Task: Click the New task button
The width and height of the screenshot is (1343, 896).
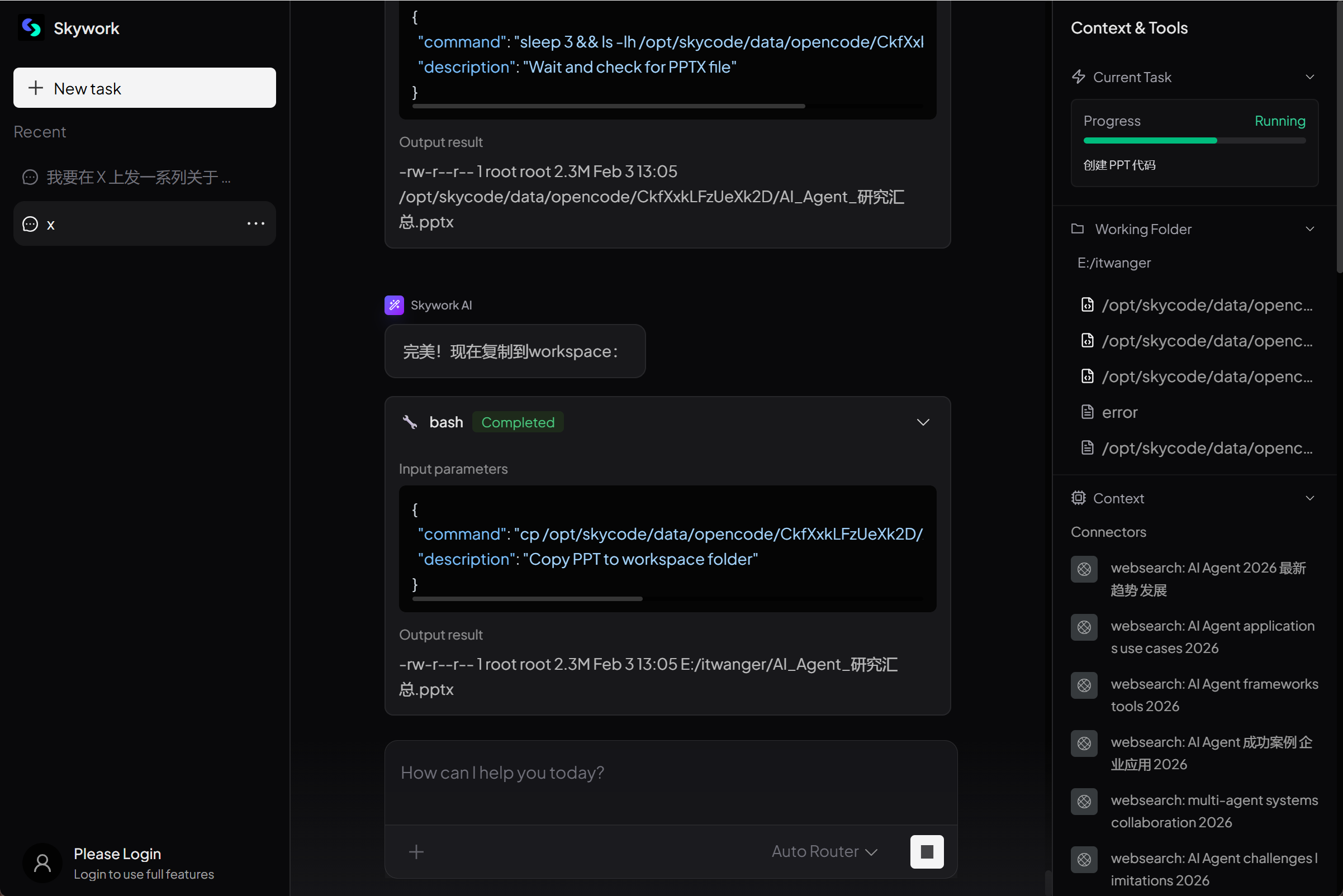Action: [x=145, y=88]
